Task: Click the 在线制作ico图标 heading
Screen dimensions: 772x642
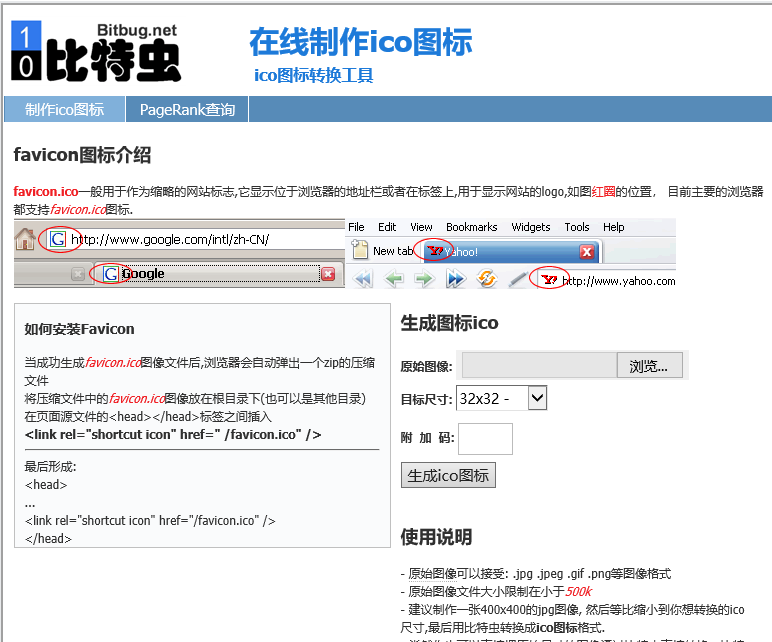Action: pos(360,41)
